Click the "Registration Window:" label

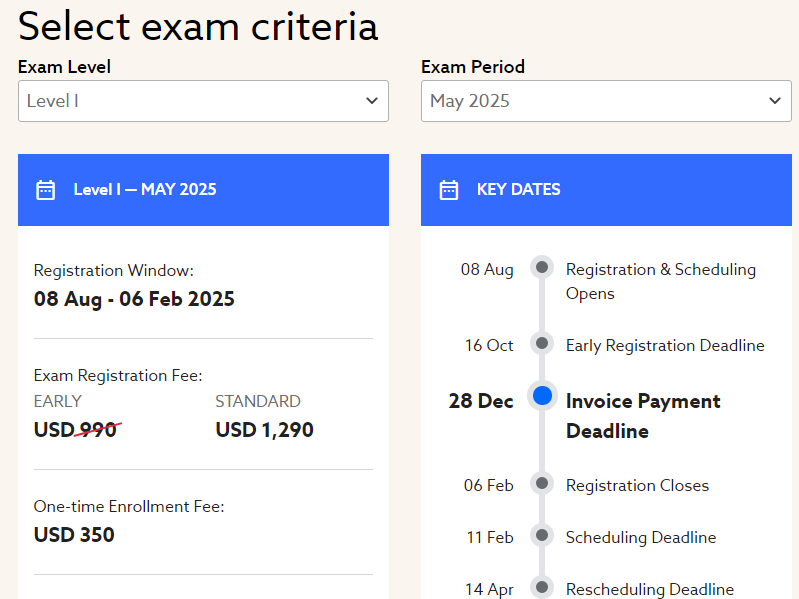(114, 270)
